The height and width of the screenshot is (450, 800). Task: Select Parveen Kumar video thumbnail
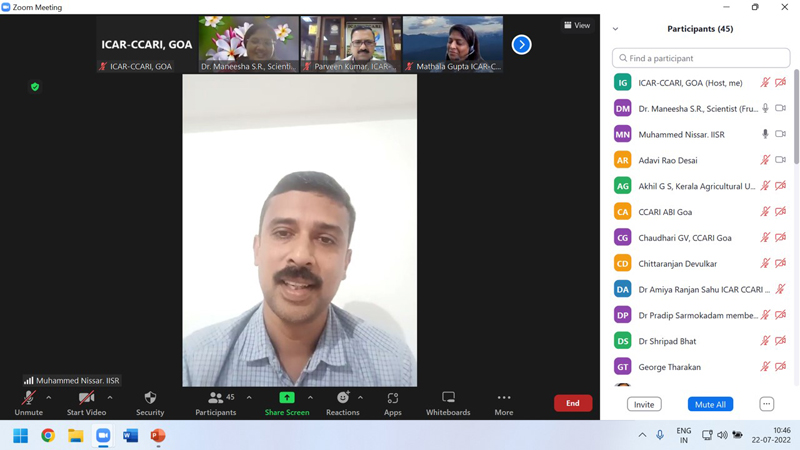tap(351, 44)
